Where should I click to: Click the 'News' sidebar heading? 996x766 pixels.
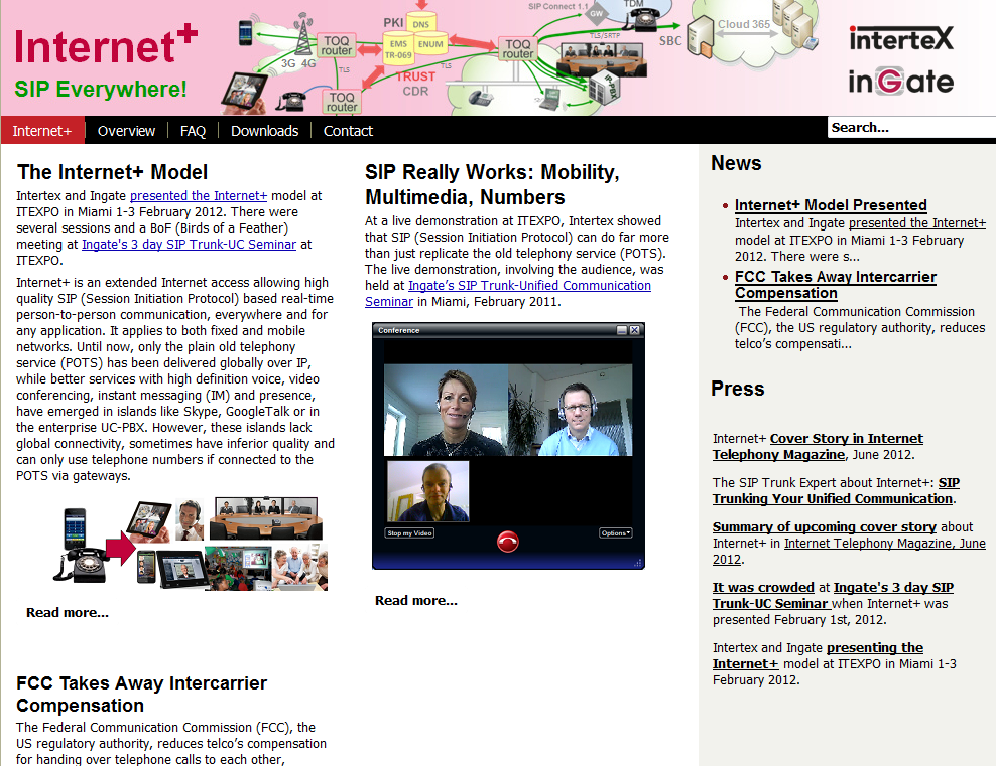[x=736, y=163]
